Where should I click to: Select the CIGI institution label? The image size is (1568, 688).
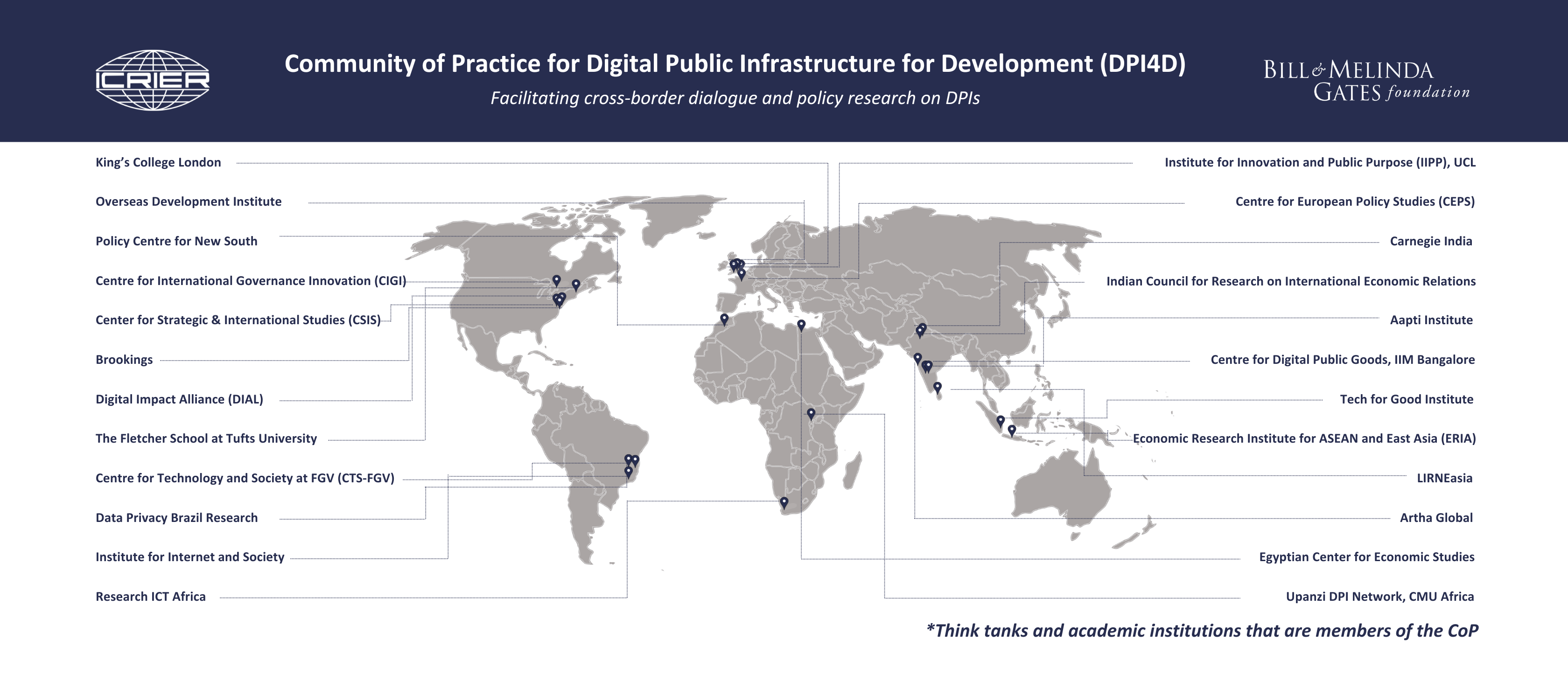click(251, 280)
